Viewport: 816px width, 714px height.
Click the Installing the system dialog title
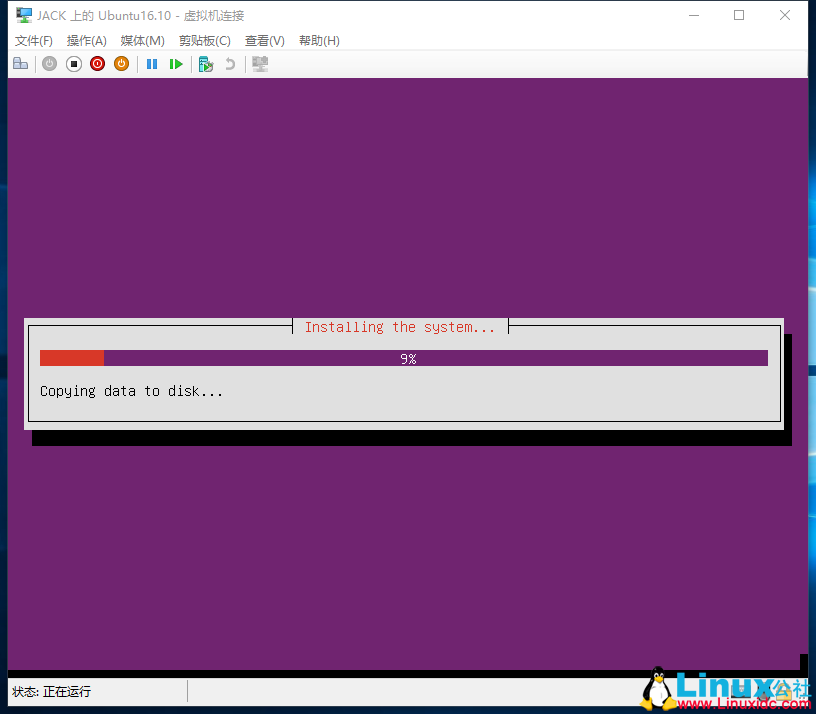coord(400,326)
